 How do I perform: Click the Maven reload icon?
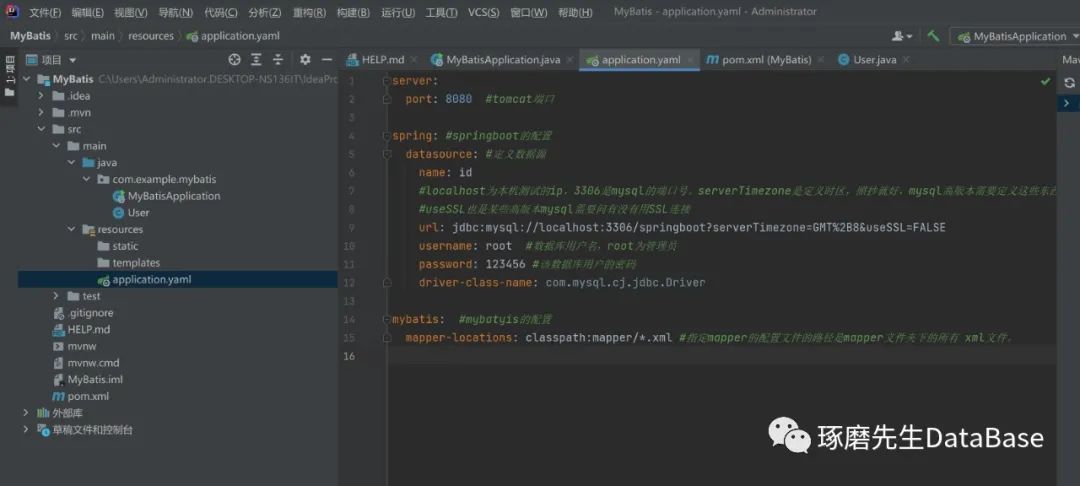pos(1069,83)
